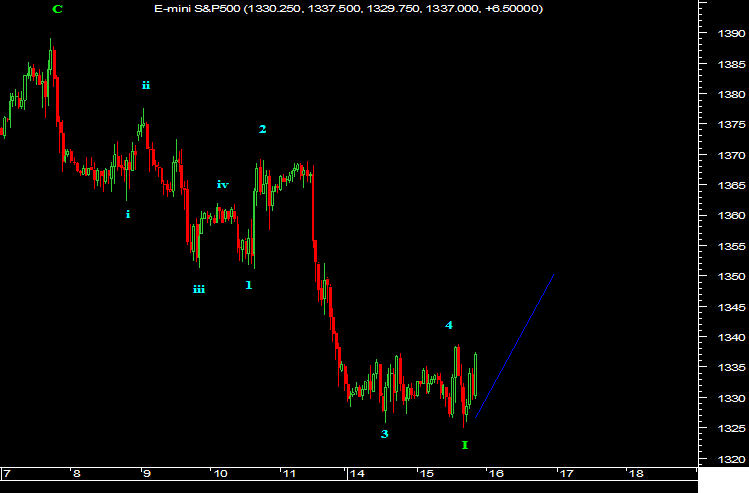The height and width of the screenshot is (493, 749).
Task: Click the 1370 price axis label
Action: click(731, 155)
